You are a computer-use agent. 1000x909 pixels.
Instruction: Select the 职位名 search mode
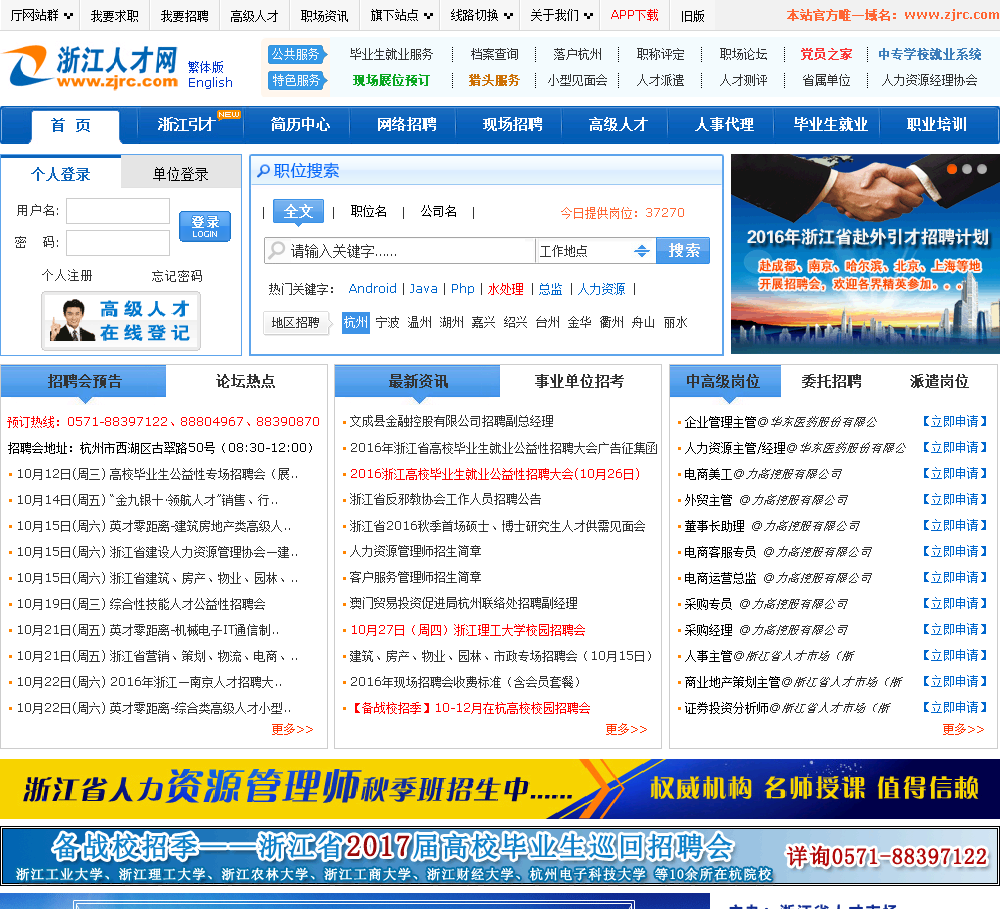pyautogui.click(x=369, y=211)
